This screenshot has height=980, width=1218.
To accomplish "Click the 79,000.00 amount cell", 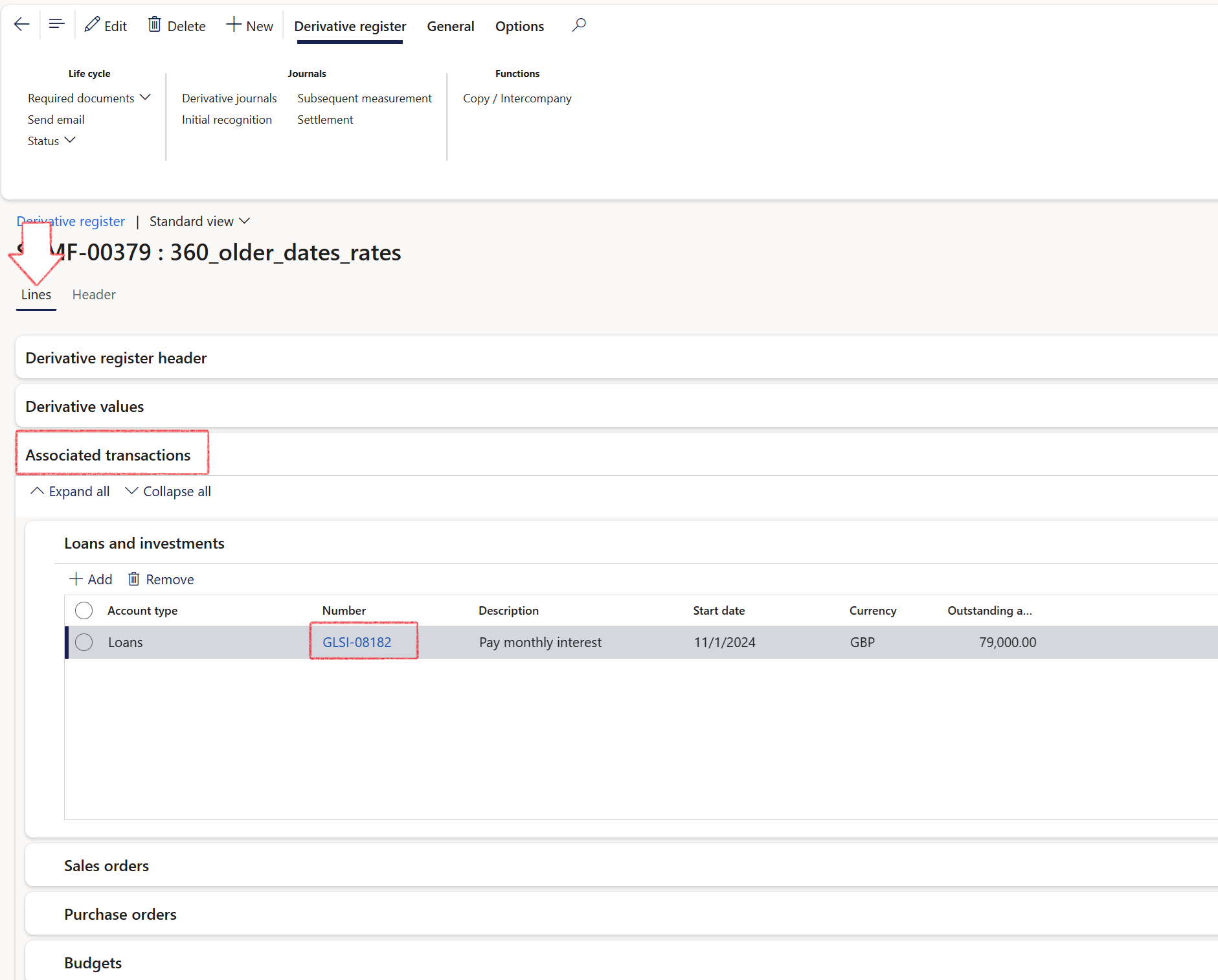I will click(x=1008, y=642).
